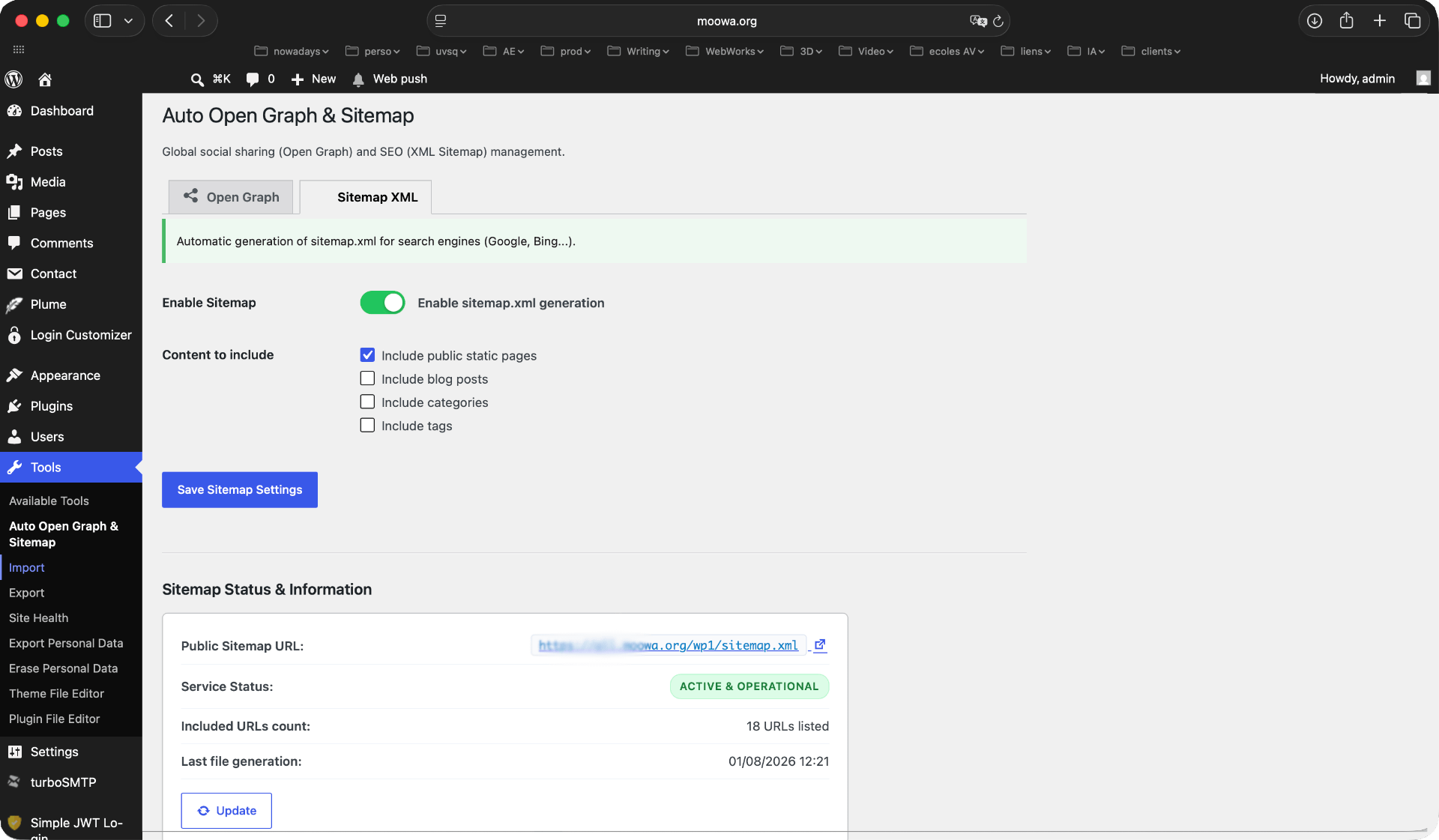Click the translate icon in address bar

pos(978,21)
